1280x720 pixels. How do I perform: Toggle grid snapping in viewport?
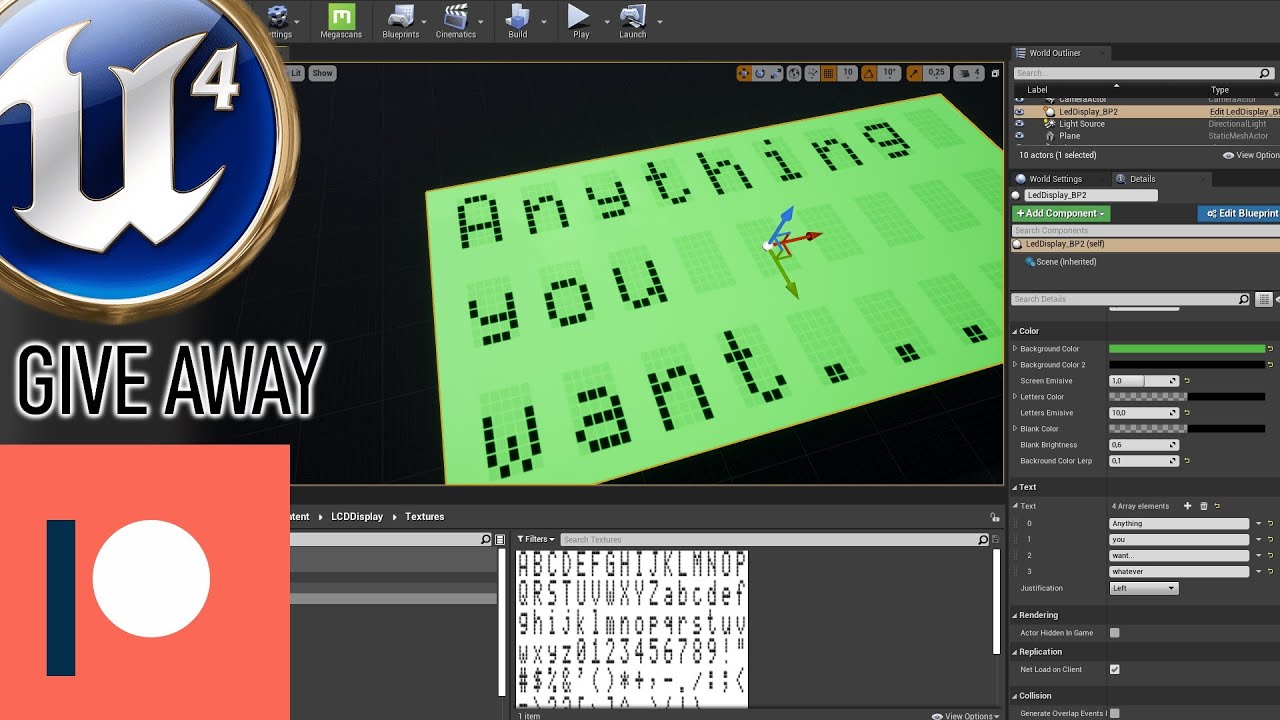click(828, 73)
